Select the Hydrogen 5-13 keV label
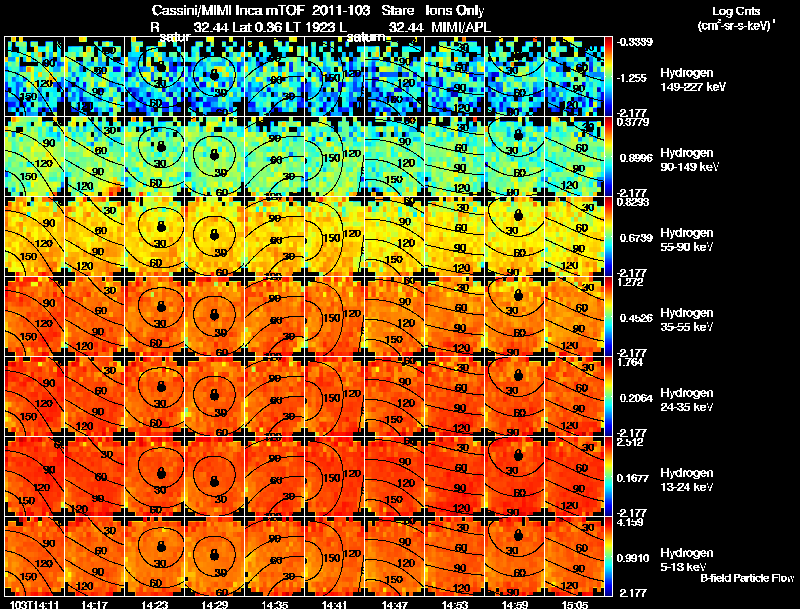Image resolution: width=800 pixels, height=609 pixels. pyautogui.click(x=686, y=560)
